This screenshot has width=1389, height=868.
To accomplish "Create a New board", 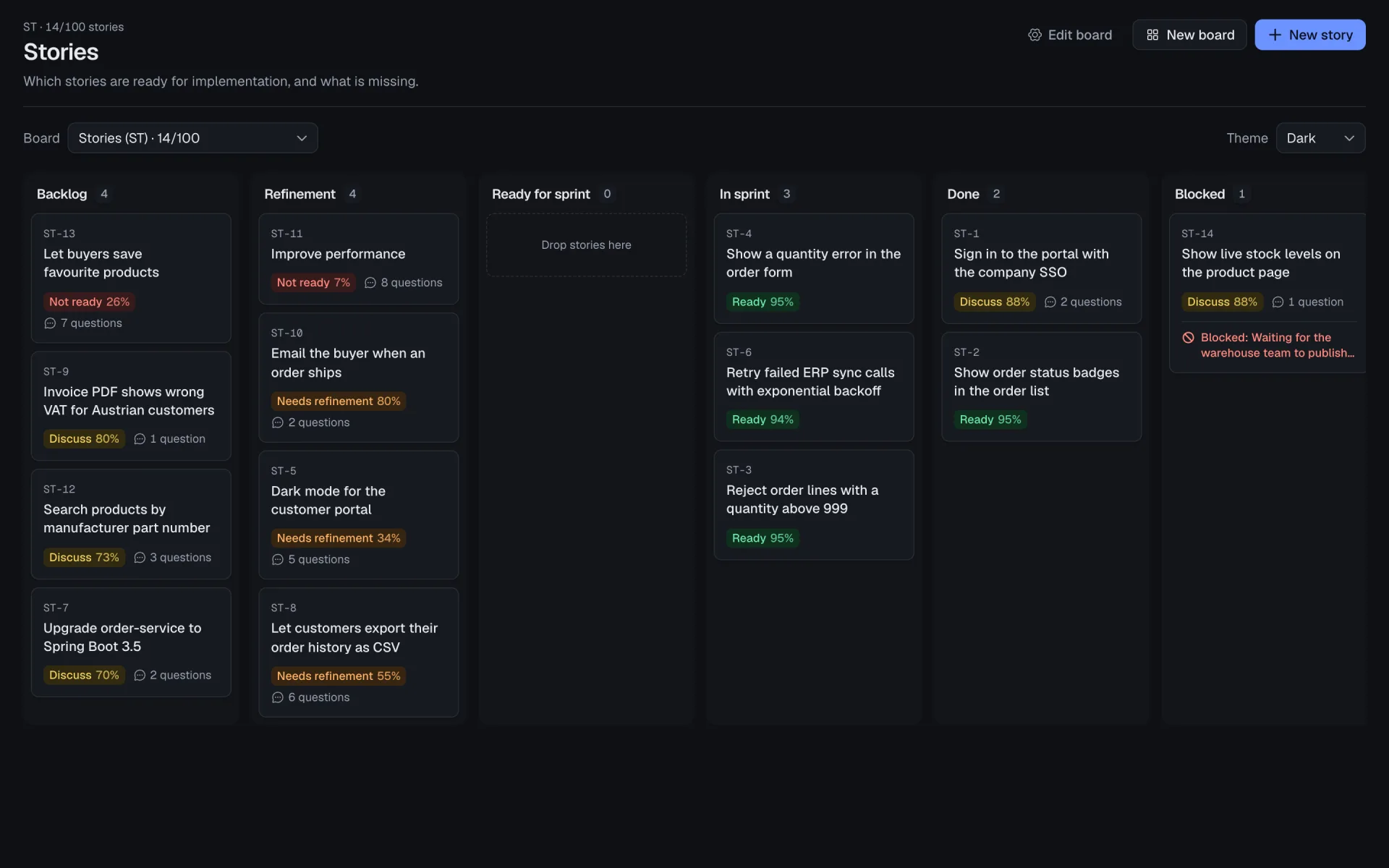I will click(1189, 35).
